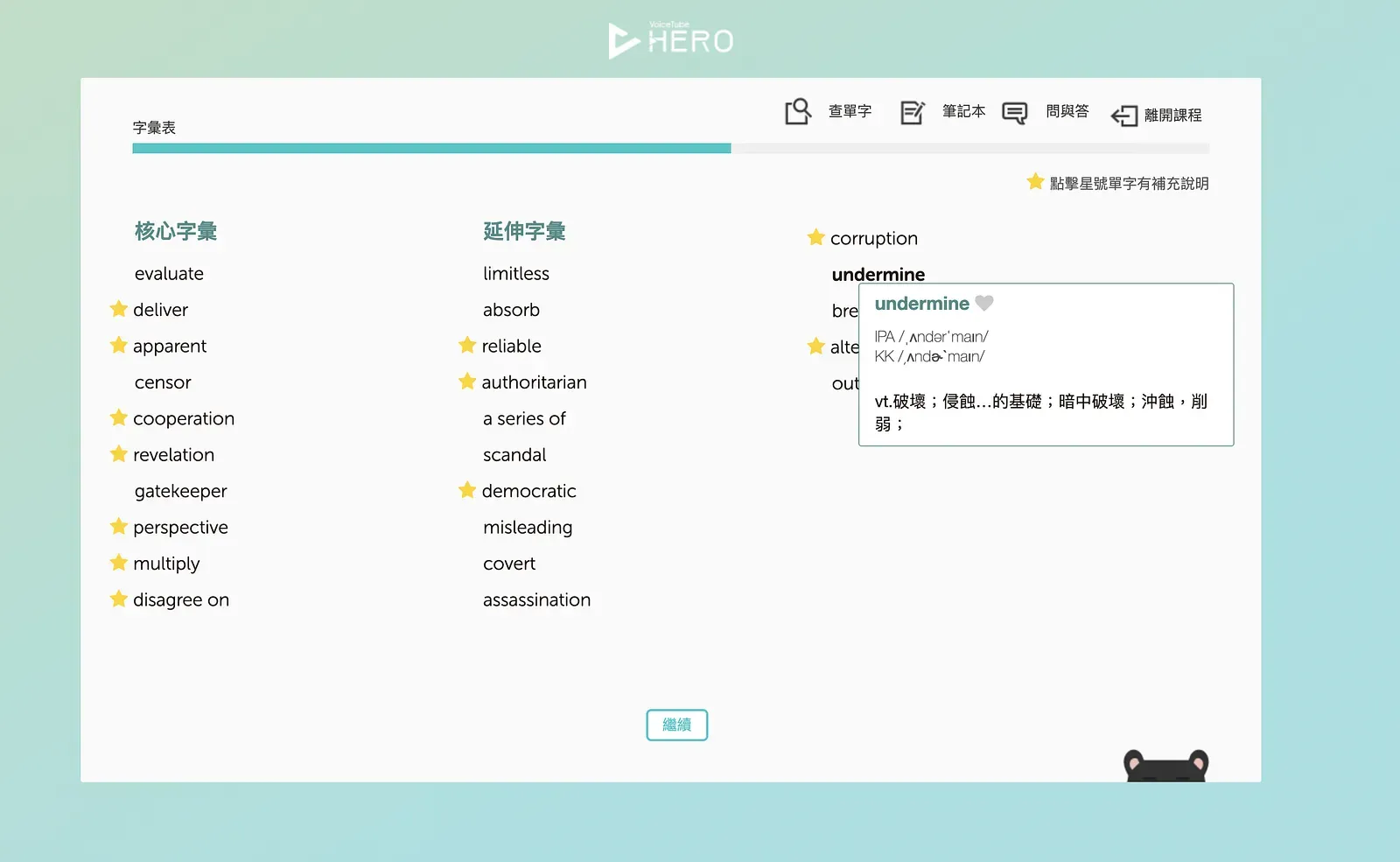The width and height of the screenshot is (1400, 862).
Task: Click the star next to disagree on
Action: point(119,599)
